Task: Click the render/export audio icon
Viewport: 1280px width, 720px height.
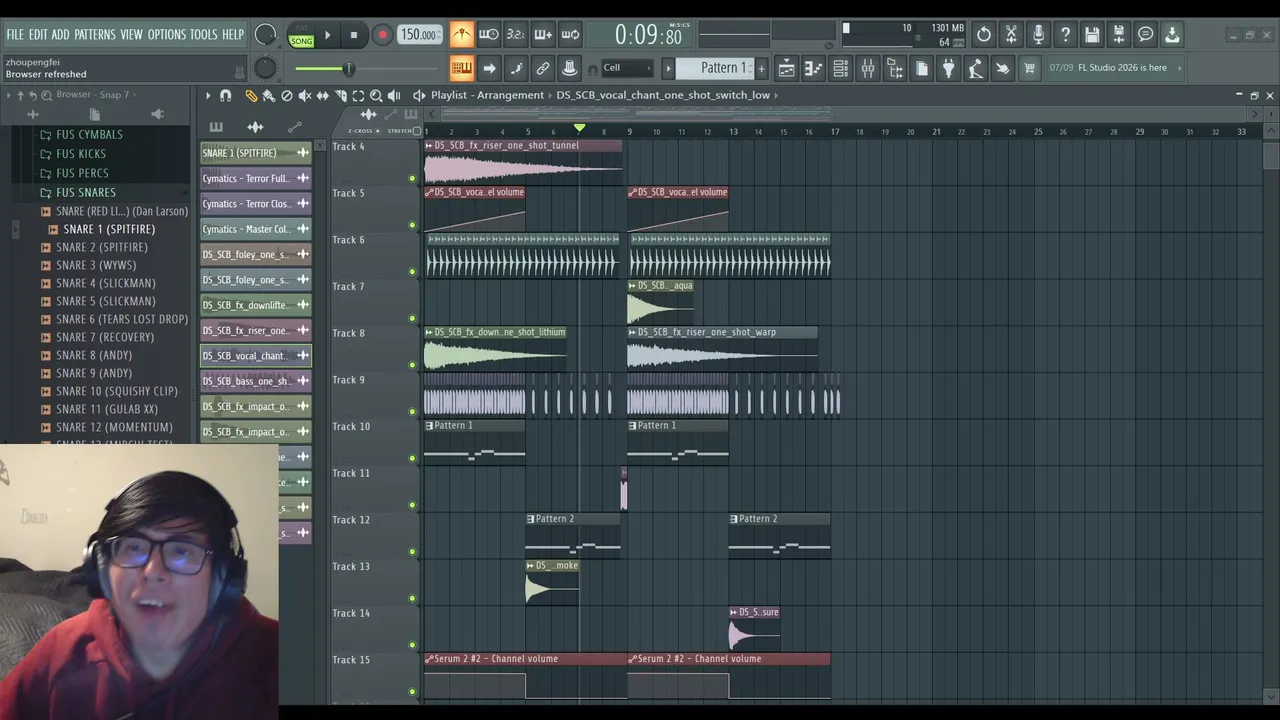Action: pyautogui.click(x=1119, y=35)
